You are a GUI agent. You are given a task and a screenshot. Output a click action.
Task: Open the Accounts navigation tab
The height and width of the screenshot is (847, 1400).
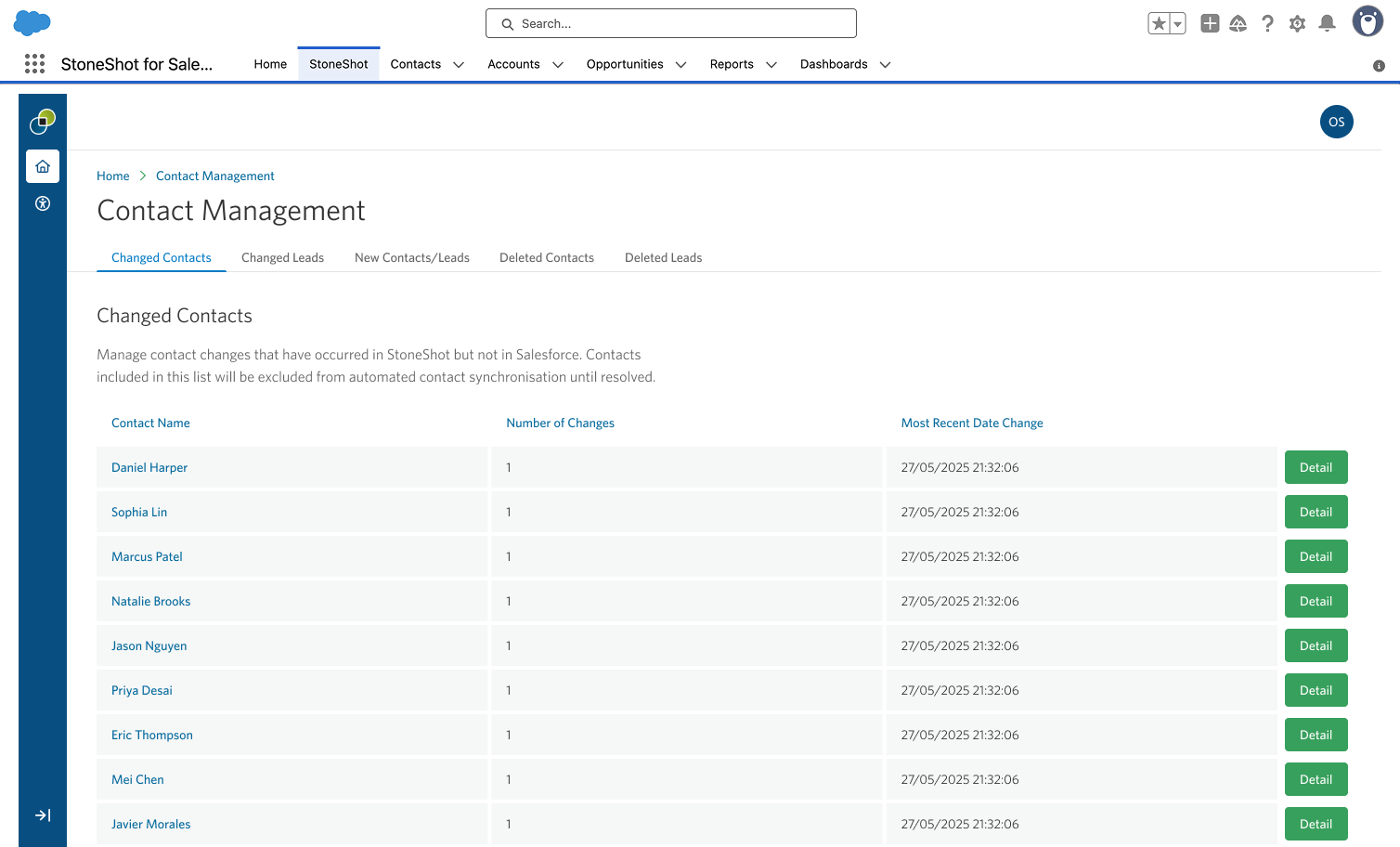point(513,64)
